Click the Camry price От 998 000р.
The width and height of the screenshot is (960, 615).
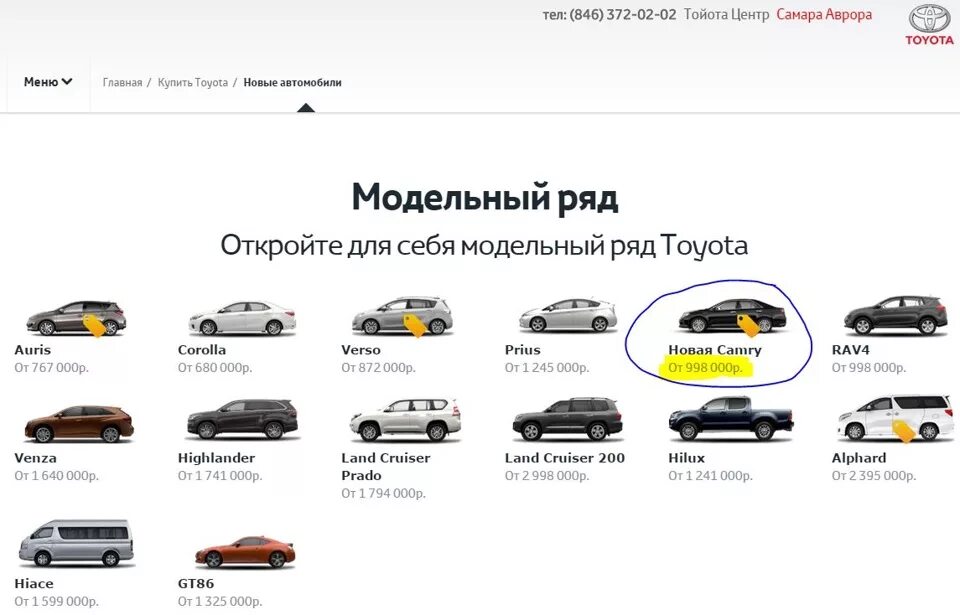pyautogui.click(x=705, y=368)
